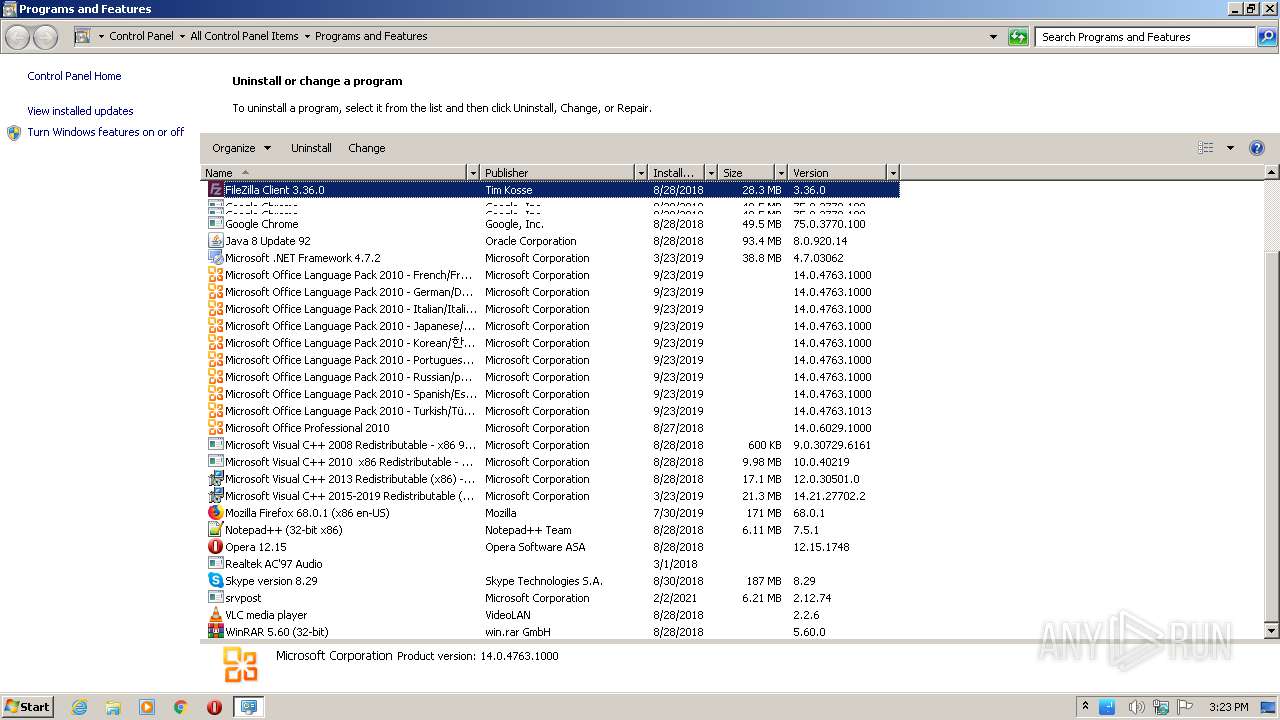Open Control Panel Home link
Image resolution: width=1280 pixels, height=720 pixels.
(74, 76)
